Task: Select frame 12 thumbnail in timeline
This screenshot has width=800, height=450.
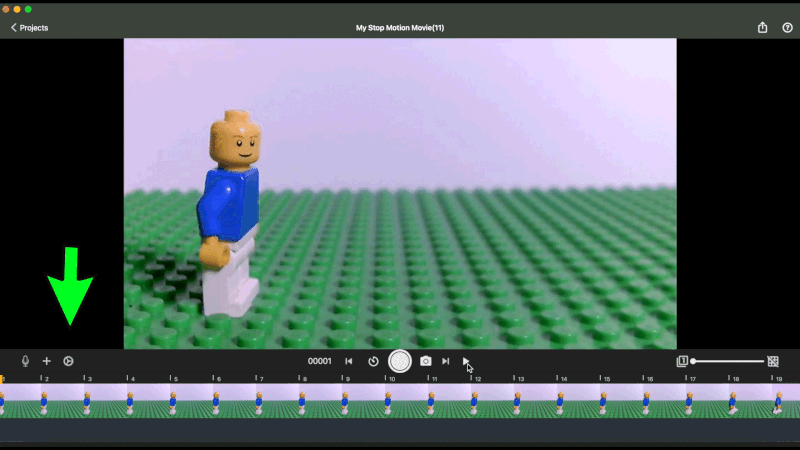Action: click(x=491, y=401)
